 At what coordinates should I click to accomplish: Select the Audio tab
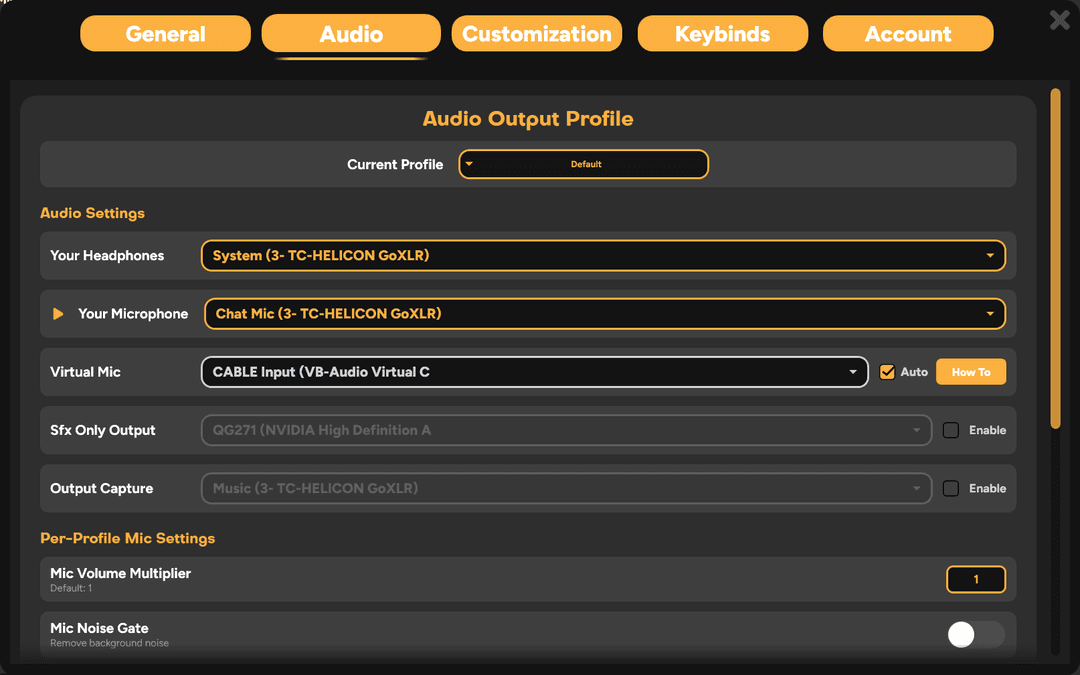pyautogui.click(x=351, y=33)
